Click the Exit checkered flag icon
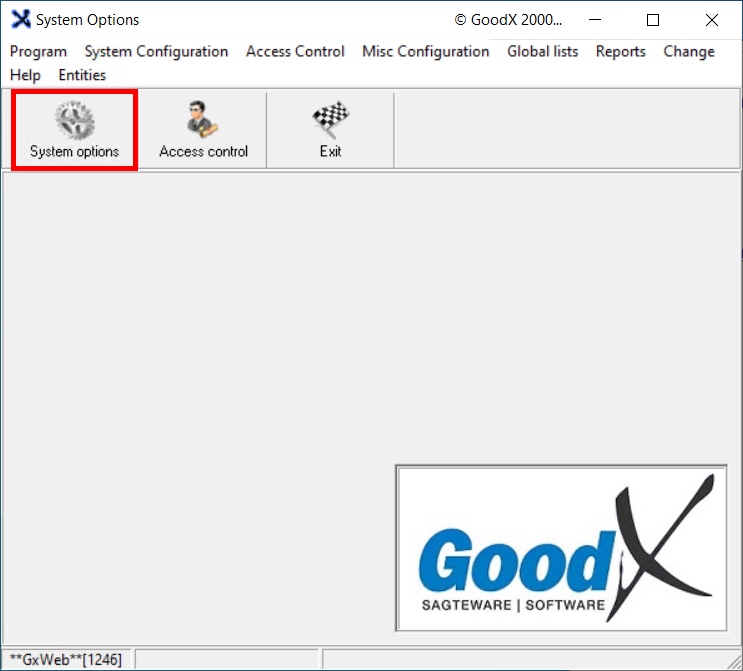 (x=330, y=119)
